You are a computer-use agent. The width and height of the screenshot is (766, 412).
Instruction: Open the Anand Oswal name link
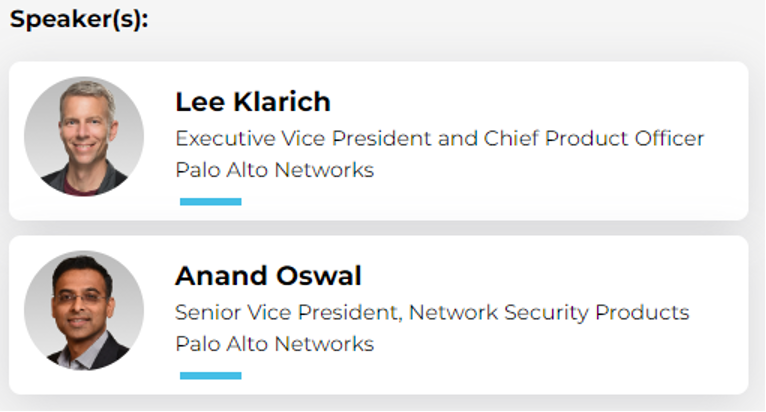[268, 276]
